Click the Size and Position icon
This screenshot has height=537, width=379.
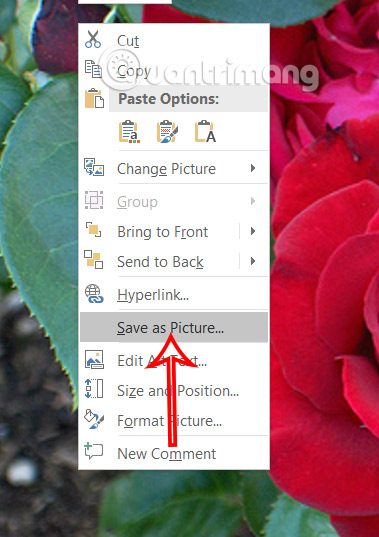point(93,389)
